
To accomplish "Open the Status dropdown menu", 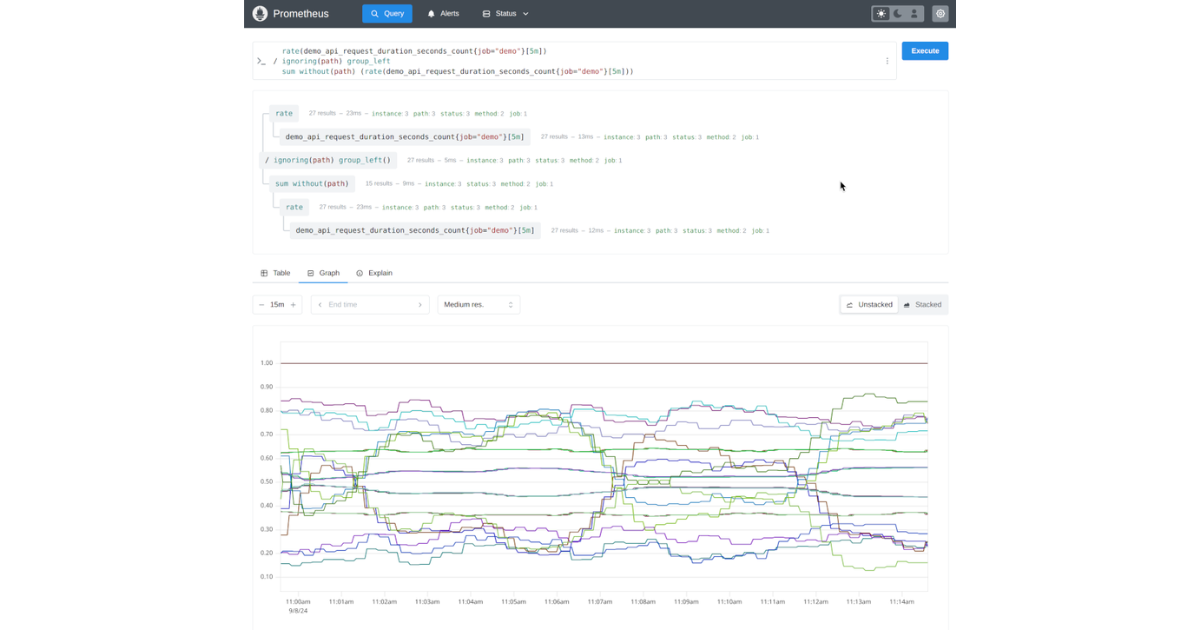I will tap(505, 13).
